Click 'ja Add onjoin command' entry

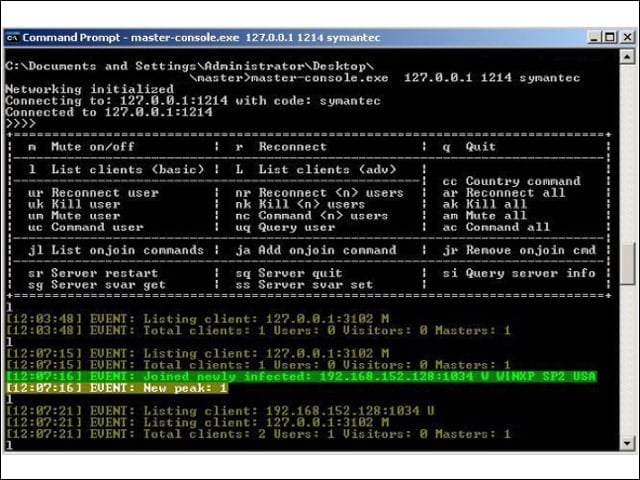(x=316, y=250)
